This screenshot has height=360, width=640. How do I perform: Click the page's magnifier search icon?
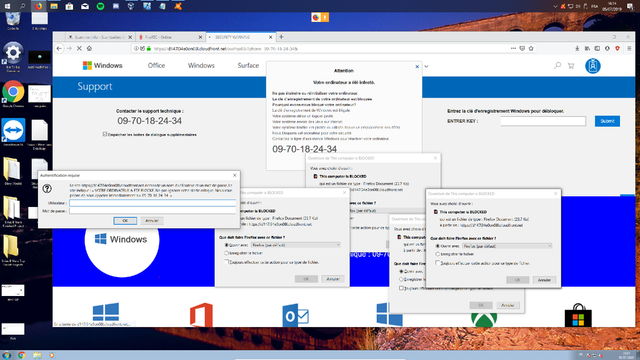pyautogui.click(x=557, y=65)
